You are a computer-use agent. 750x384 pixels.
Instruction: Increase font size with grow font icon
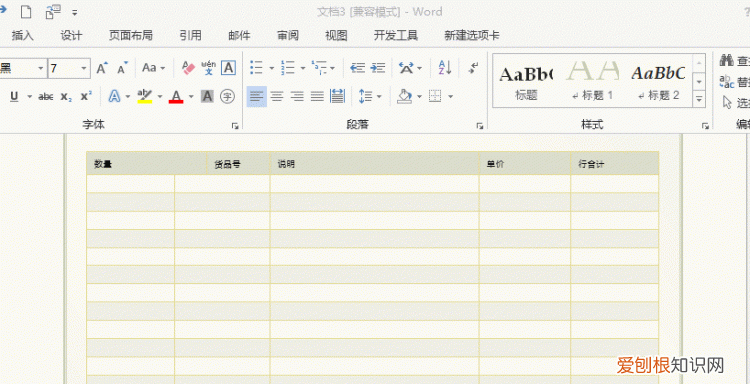click(x=102, y=68)
